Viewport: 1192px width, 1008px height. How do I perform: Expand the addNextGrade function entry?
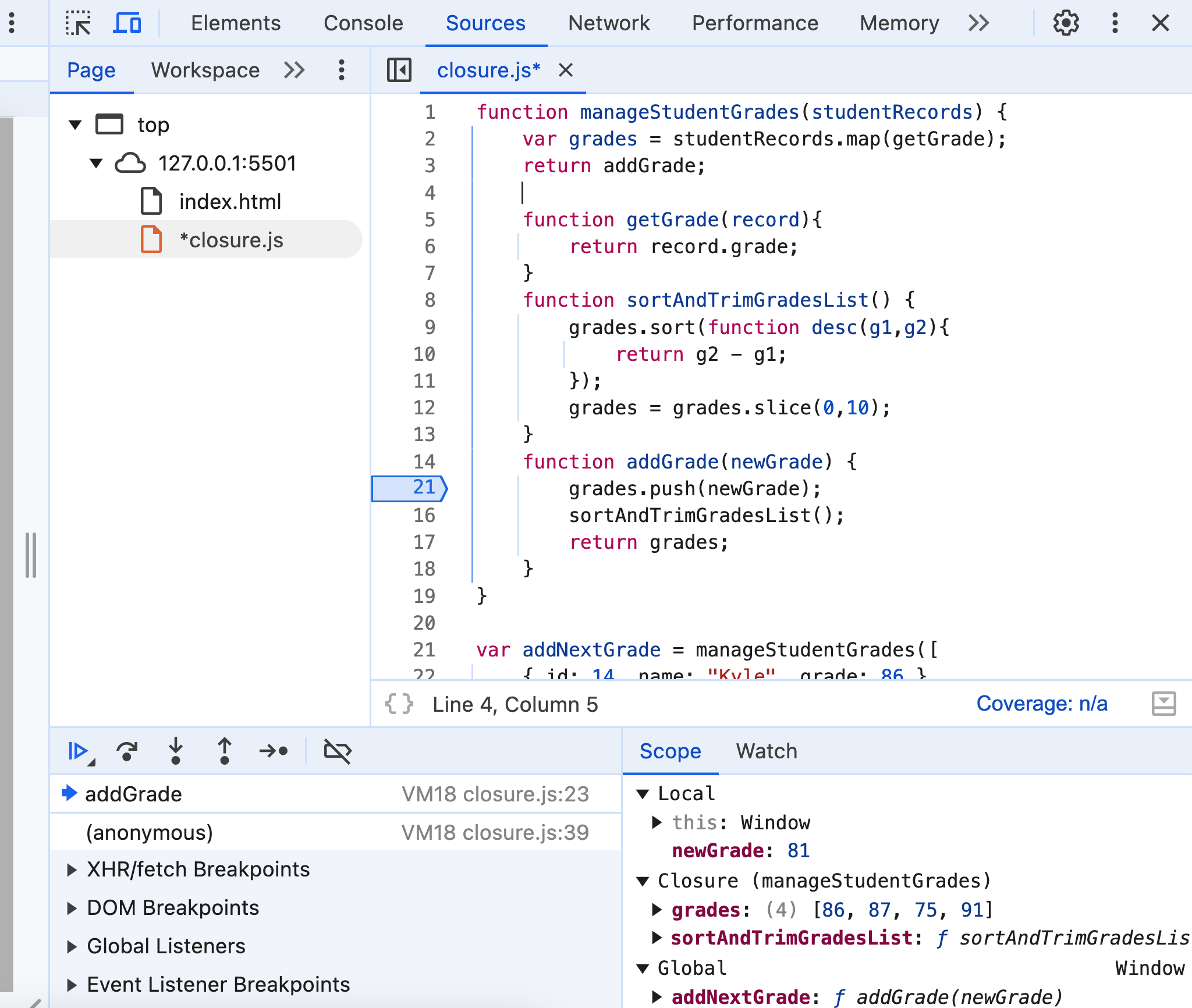pyautogui.click(x=657, y=998)
